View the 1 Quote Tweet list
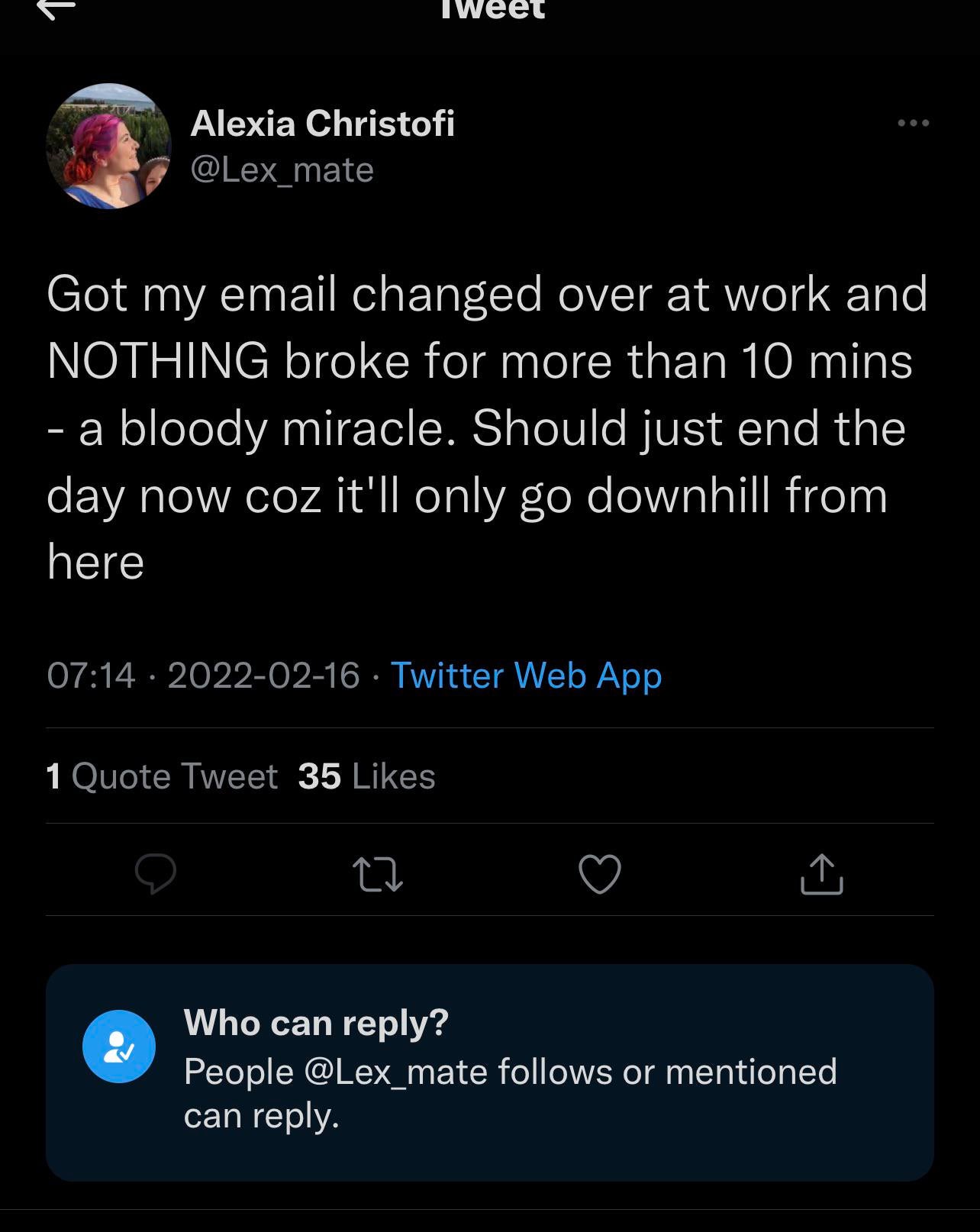Image resolution: width=980 pixels, height=1232 pixels. (x=162, y=776)
